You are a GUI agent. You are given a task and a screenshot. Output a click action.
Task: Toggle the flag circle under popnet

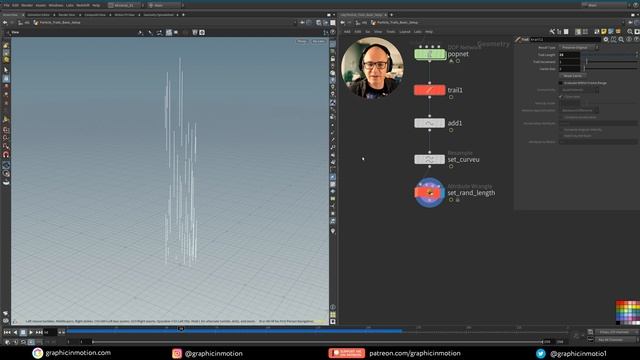[x=458, y=61]
